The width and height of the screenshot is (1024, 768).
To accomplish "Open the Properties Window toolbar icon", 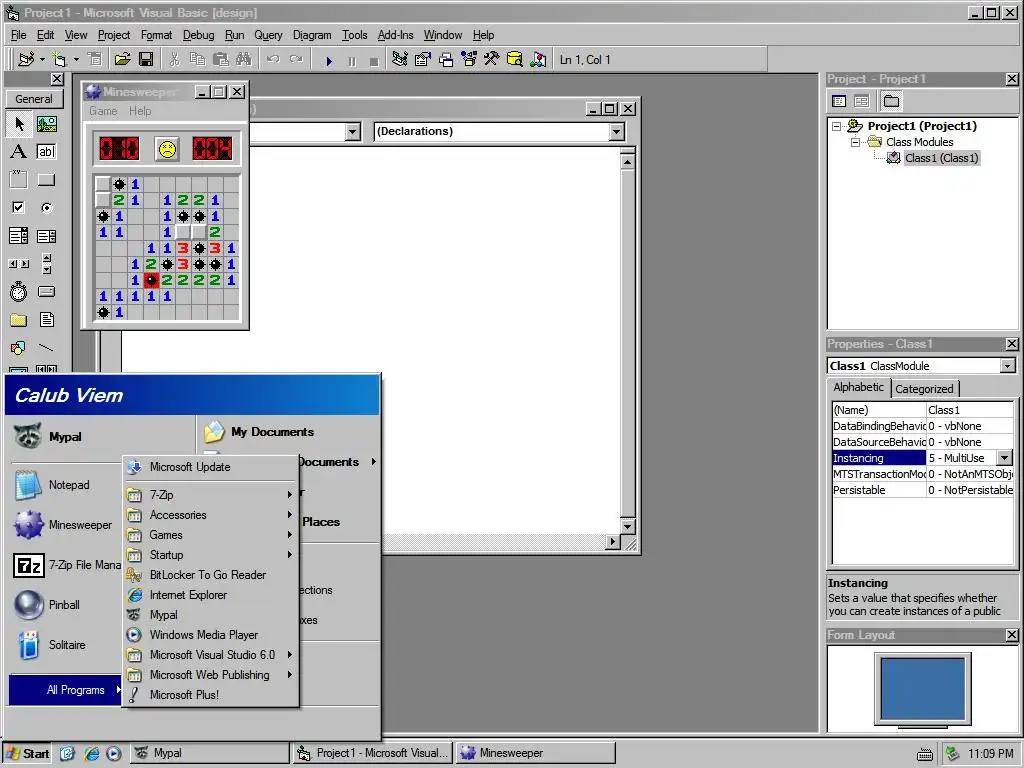I will pyautogui.click(x=423, y=60).
